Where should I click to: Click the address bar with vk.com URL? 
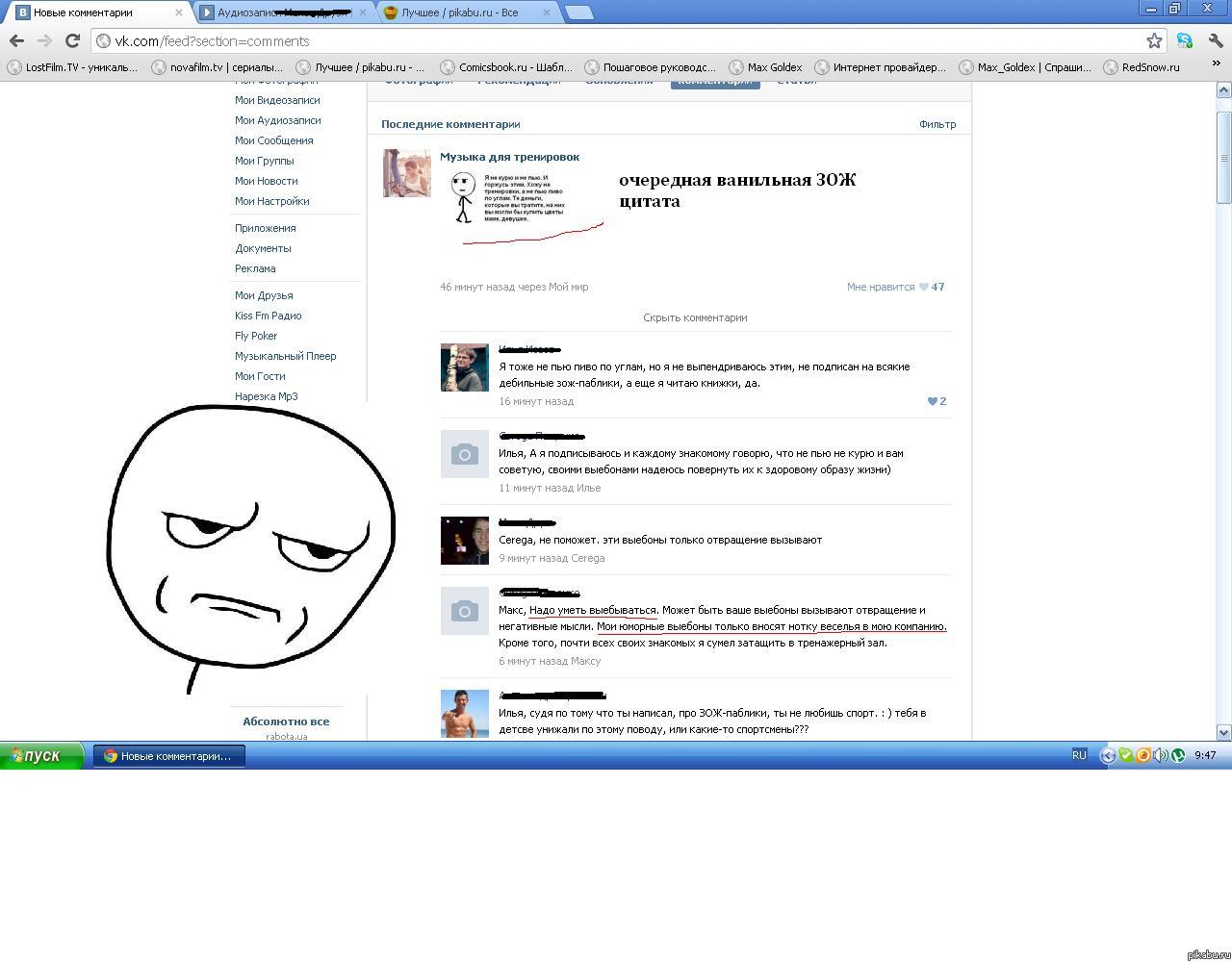tap(616, 40)
